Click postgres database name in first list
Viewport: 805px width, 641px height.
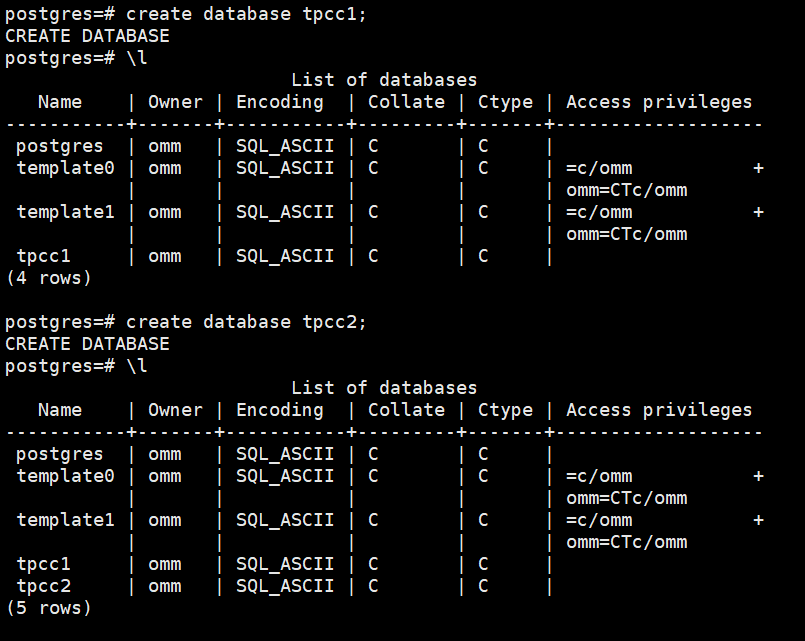pos(60,146)
